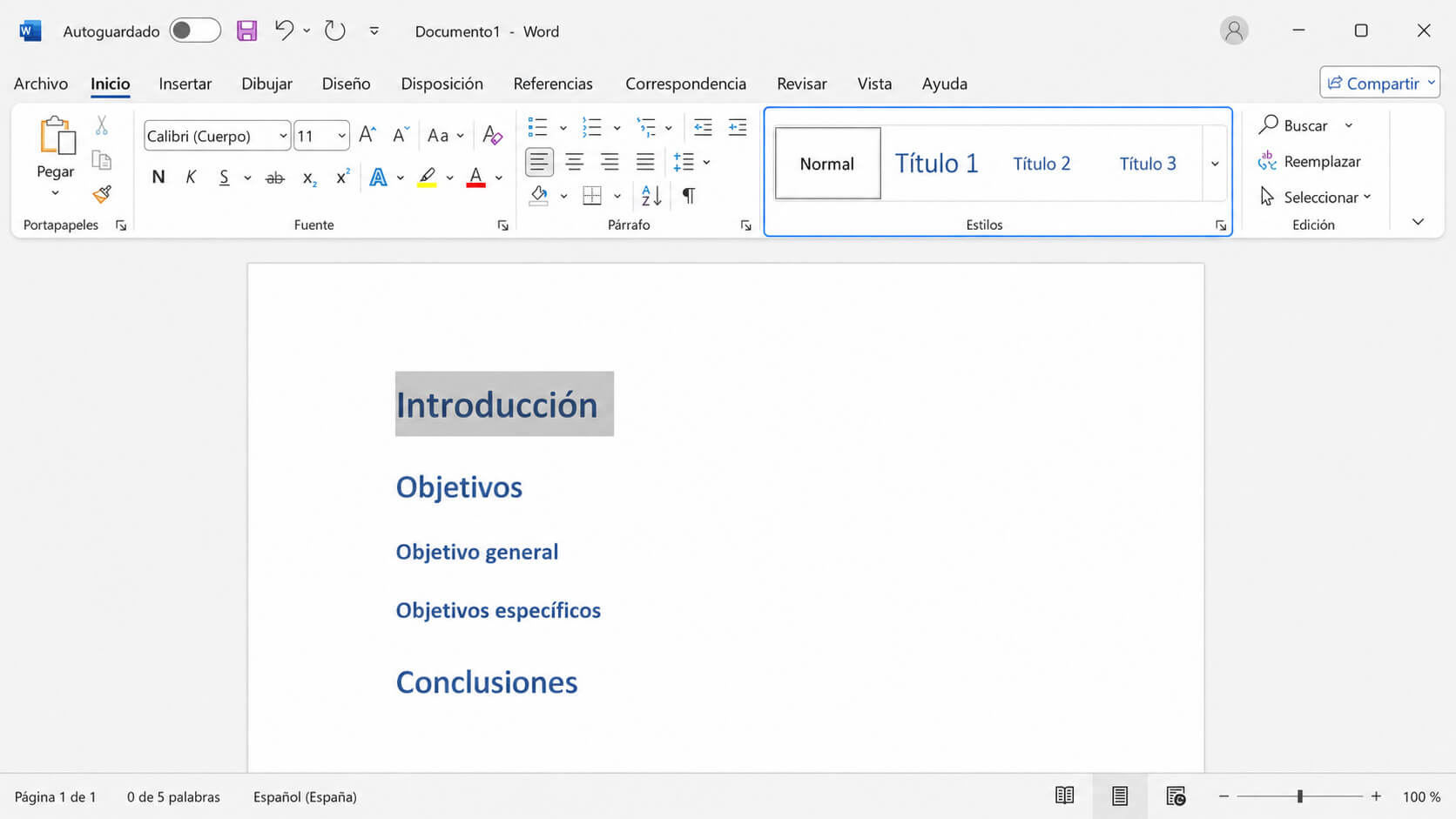The width and height of the screenshot is (1456, 819).
Task: Switch to Web Layout view icon
Action: tap(1176, 796)
